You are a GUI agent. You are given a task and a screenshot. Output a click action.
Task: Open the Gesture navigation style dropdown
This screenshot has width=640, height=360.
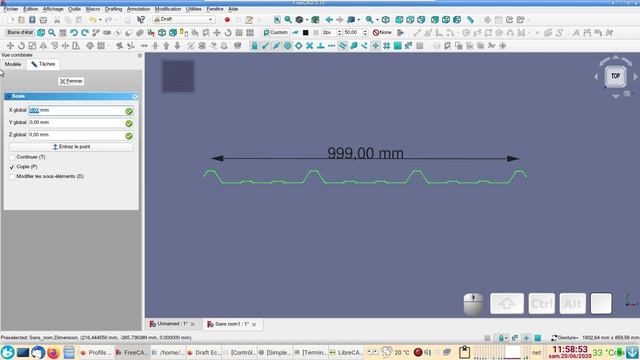[x=565, y=338]
